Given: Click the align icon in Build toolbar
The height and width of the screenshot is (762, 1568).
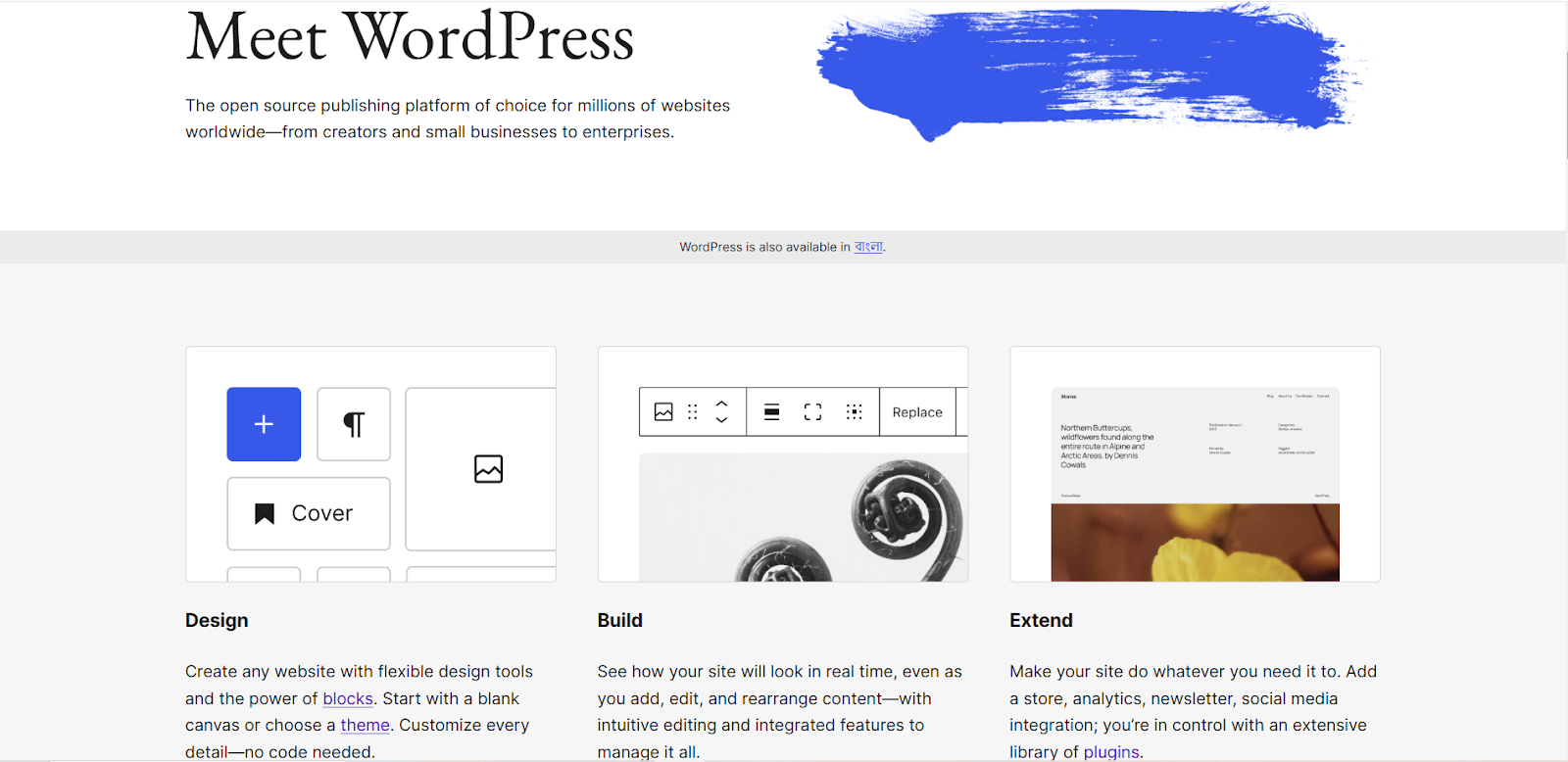Looking at the screenshot, I should click(x=772, y=412).
